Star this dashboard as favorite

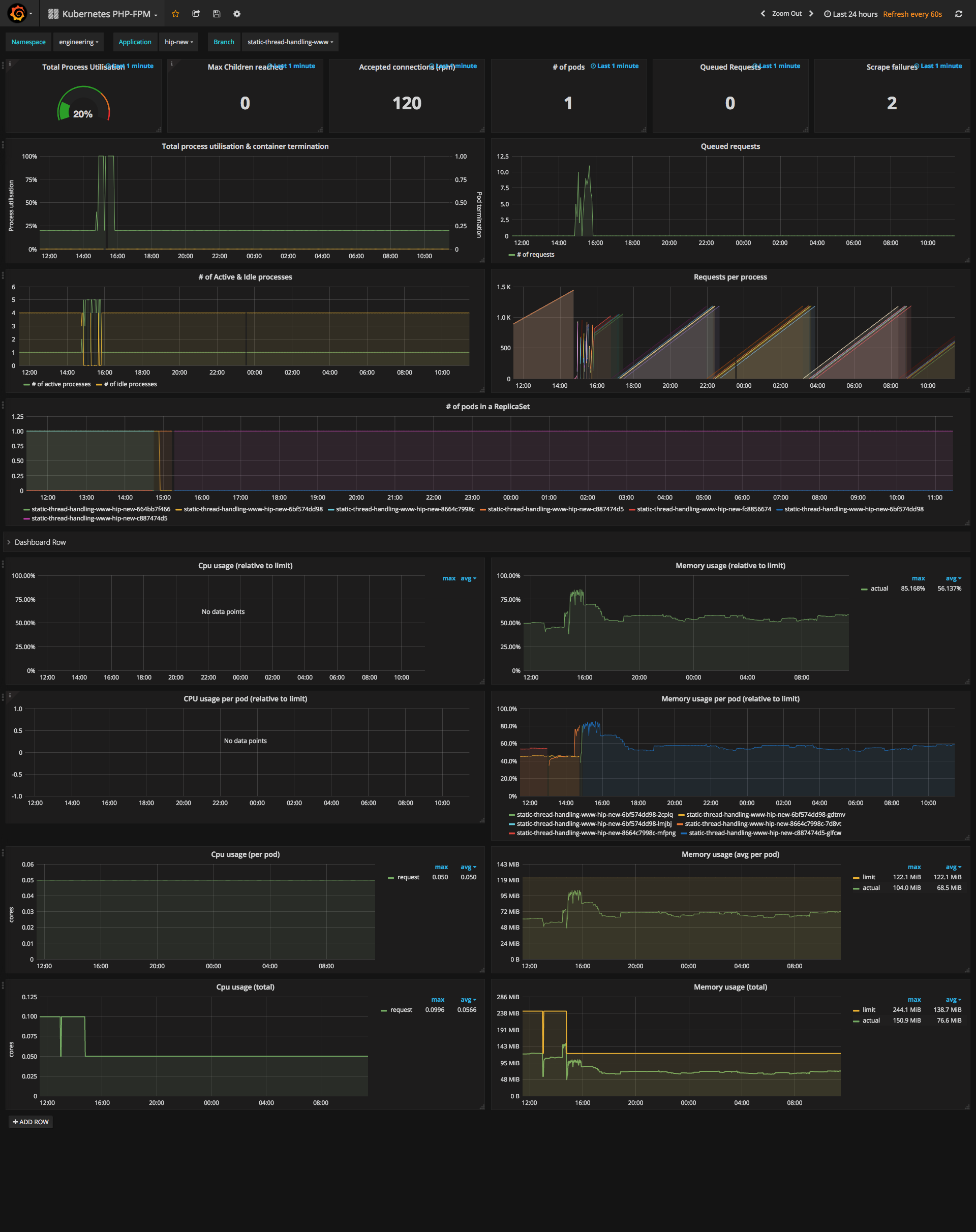click(175, 14)
